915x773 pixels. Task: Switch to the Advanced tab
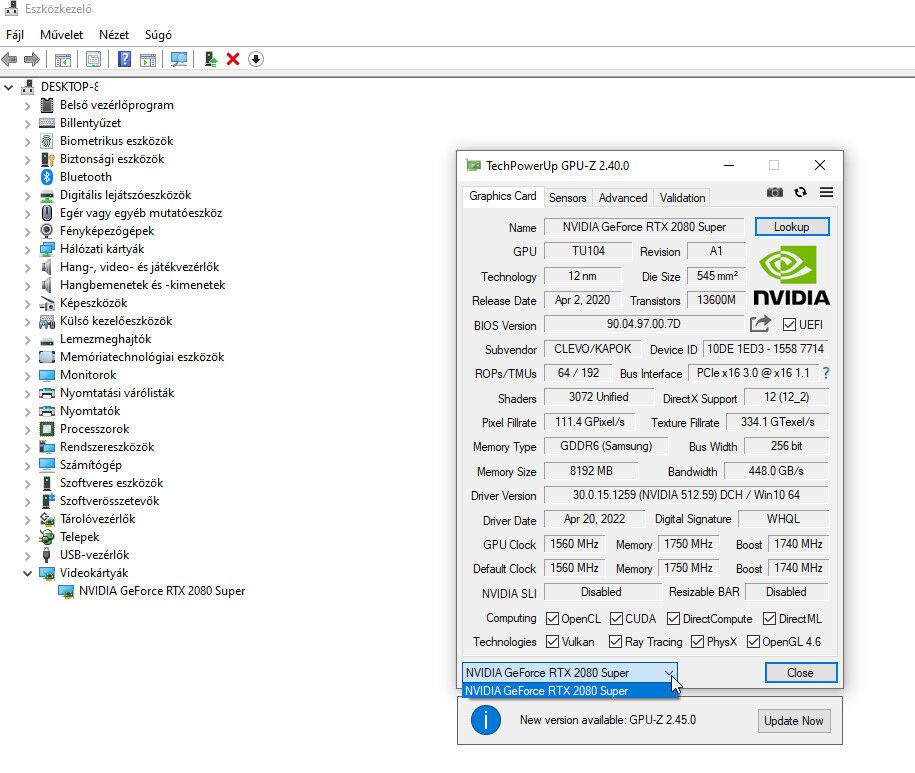(x=623, y=198)
